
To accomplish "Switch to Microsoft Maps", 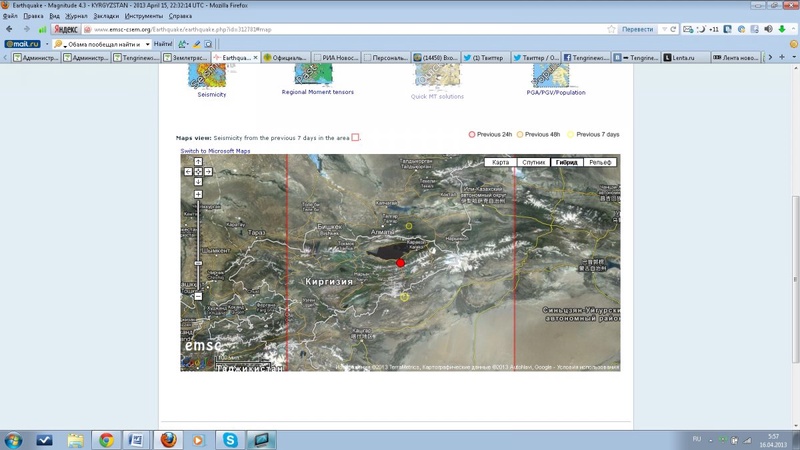I will point(215,151).
